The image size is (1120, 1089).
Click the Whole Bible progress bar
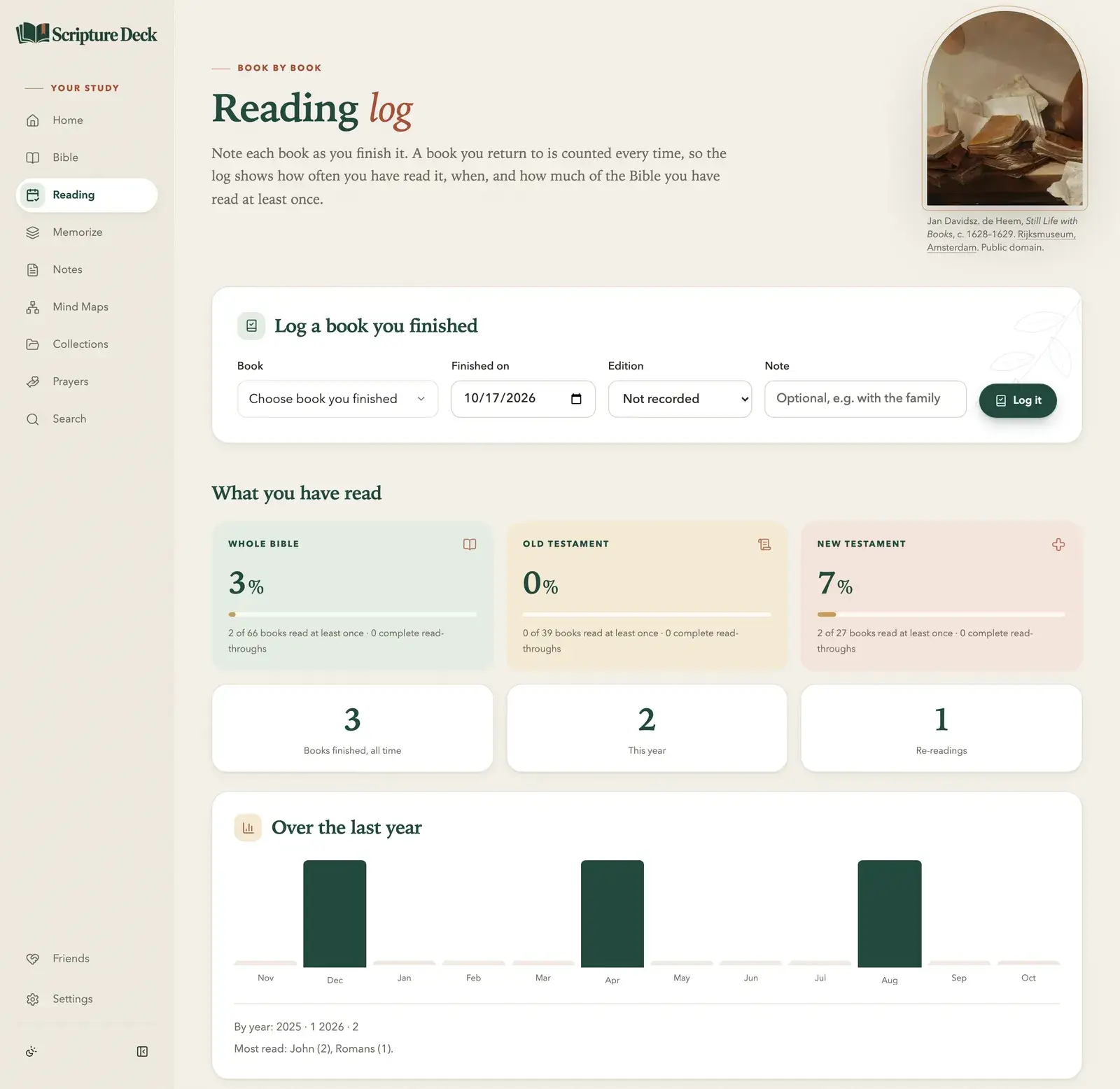coord(352,614)
